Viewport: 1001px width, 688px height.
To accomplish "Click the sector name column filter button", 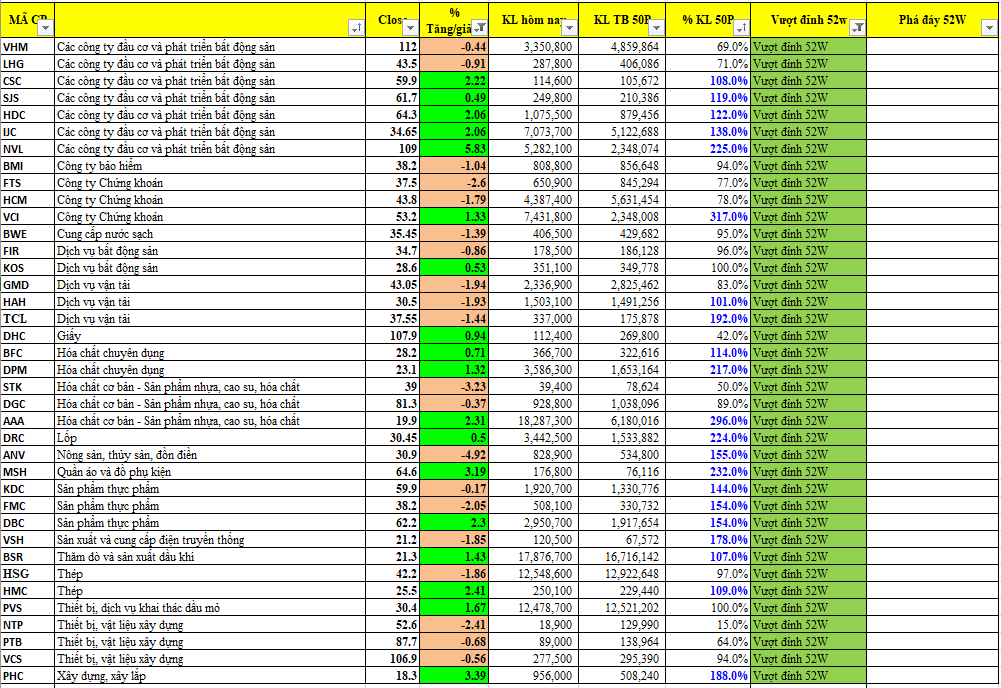I will coord(356,28).
